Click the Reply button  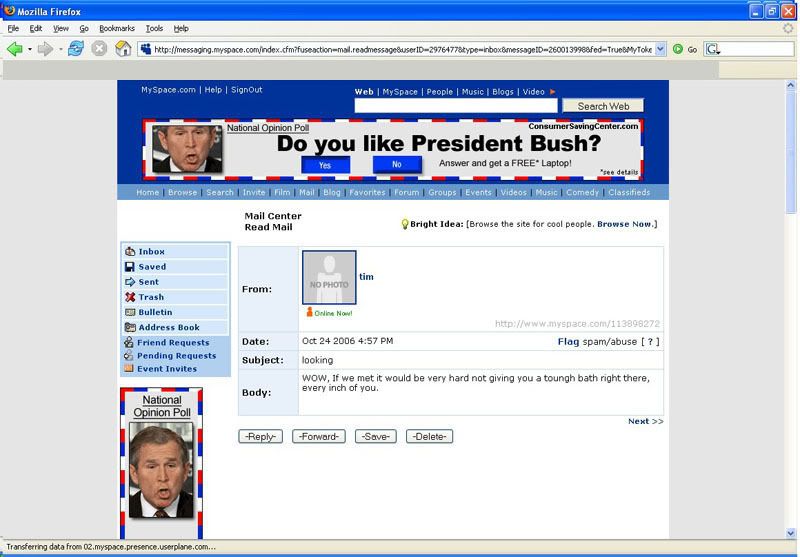[x=260, y=437]
